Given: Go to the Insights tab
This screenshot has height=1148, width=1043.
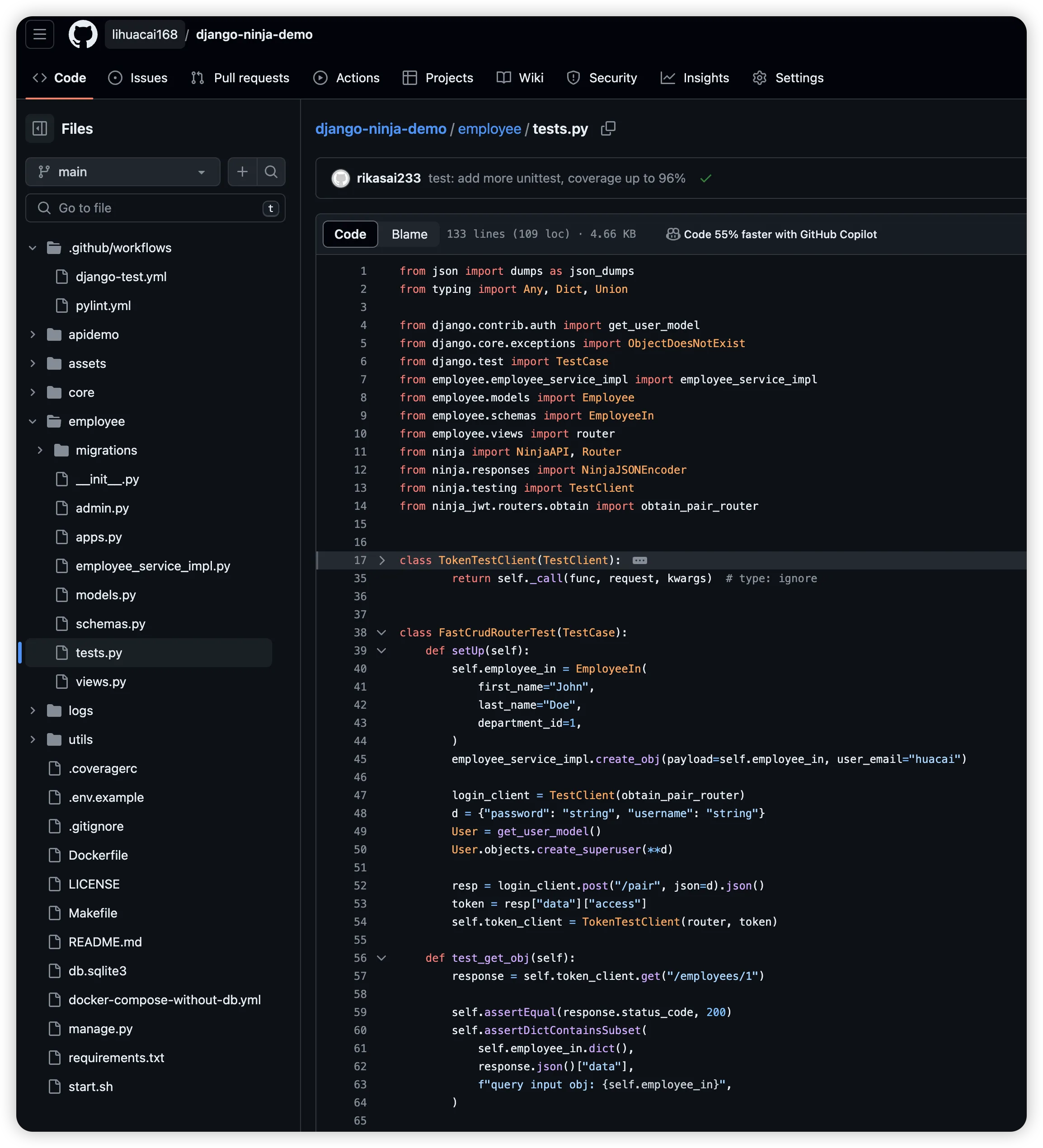Looking at the screenshot, I should (695, 77).
